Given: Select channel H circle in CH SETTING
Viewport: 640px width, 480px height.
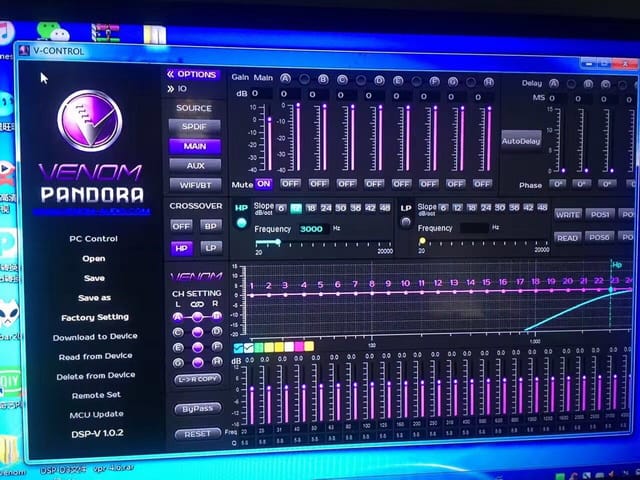Looking at the screenshot, I should pyautogui.click(x=217, y=362).
